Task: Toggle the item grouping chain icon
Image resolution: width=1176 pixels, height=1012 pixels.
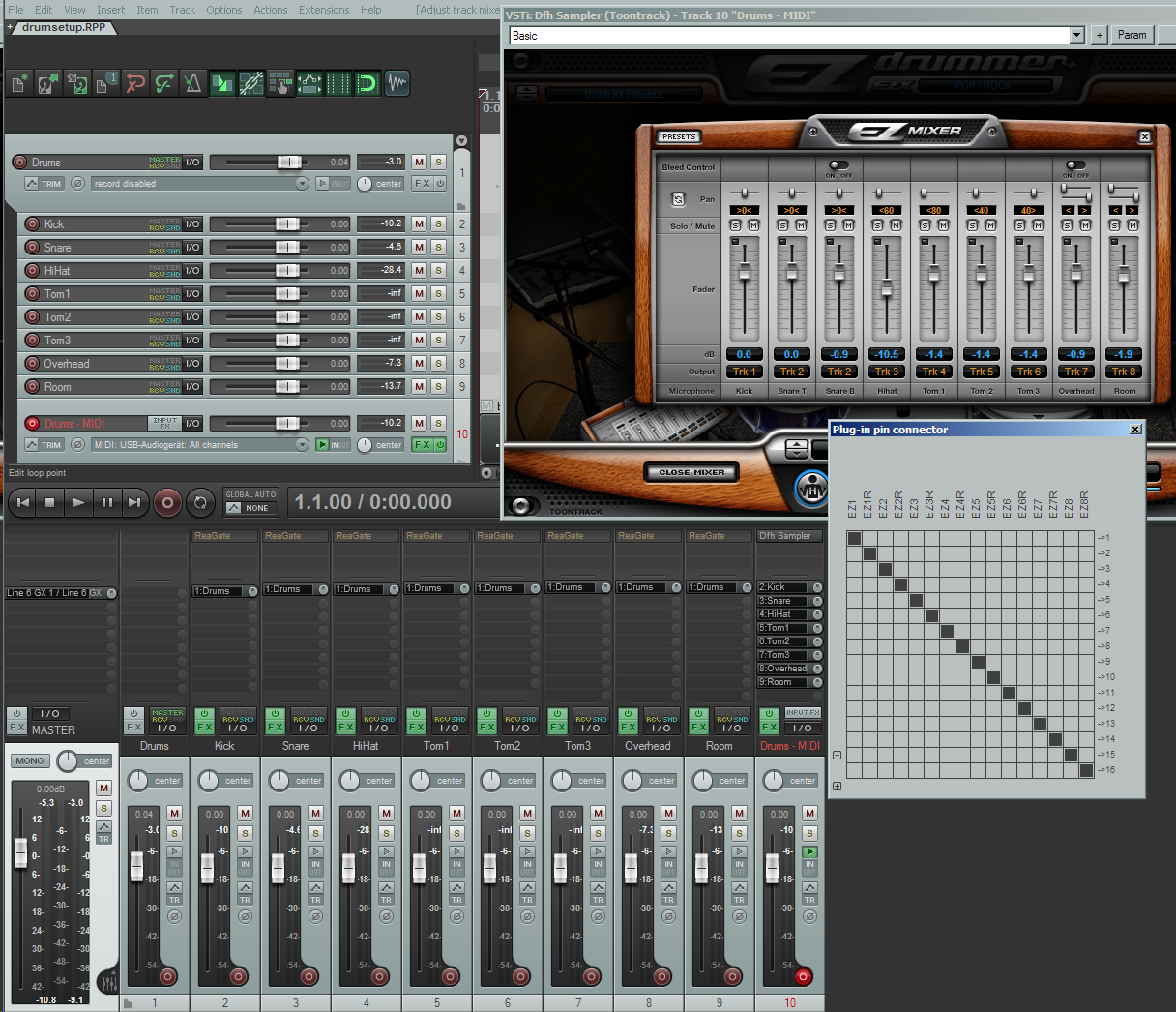Action: [x=251, y=84]
